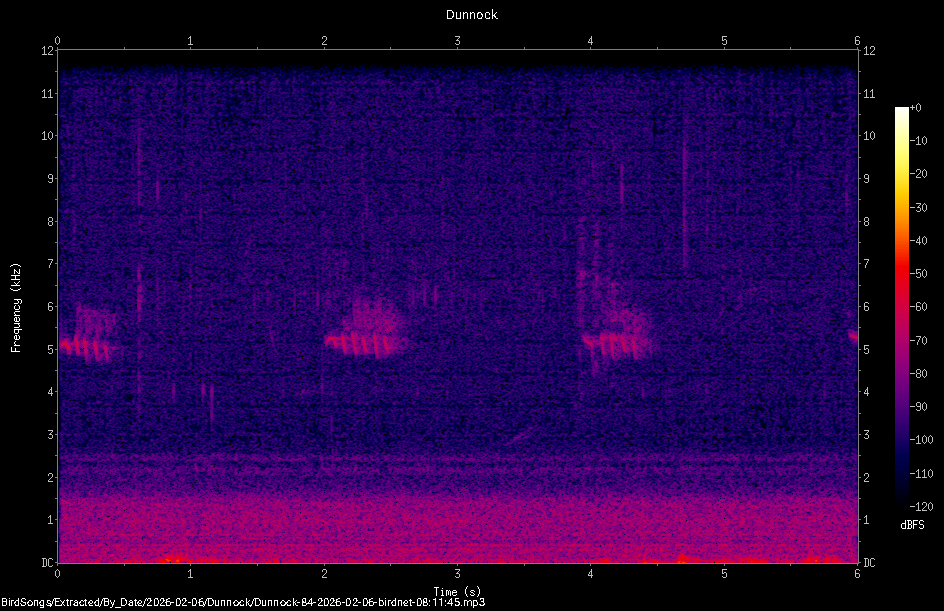Select the DC marker on the left axis

[x=46, y=561]
